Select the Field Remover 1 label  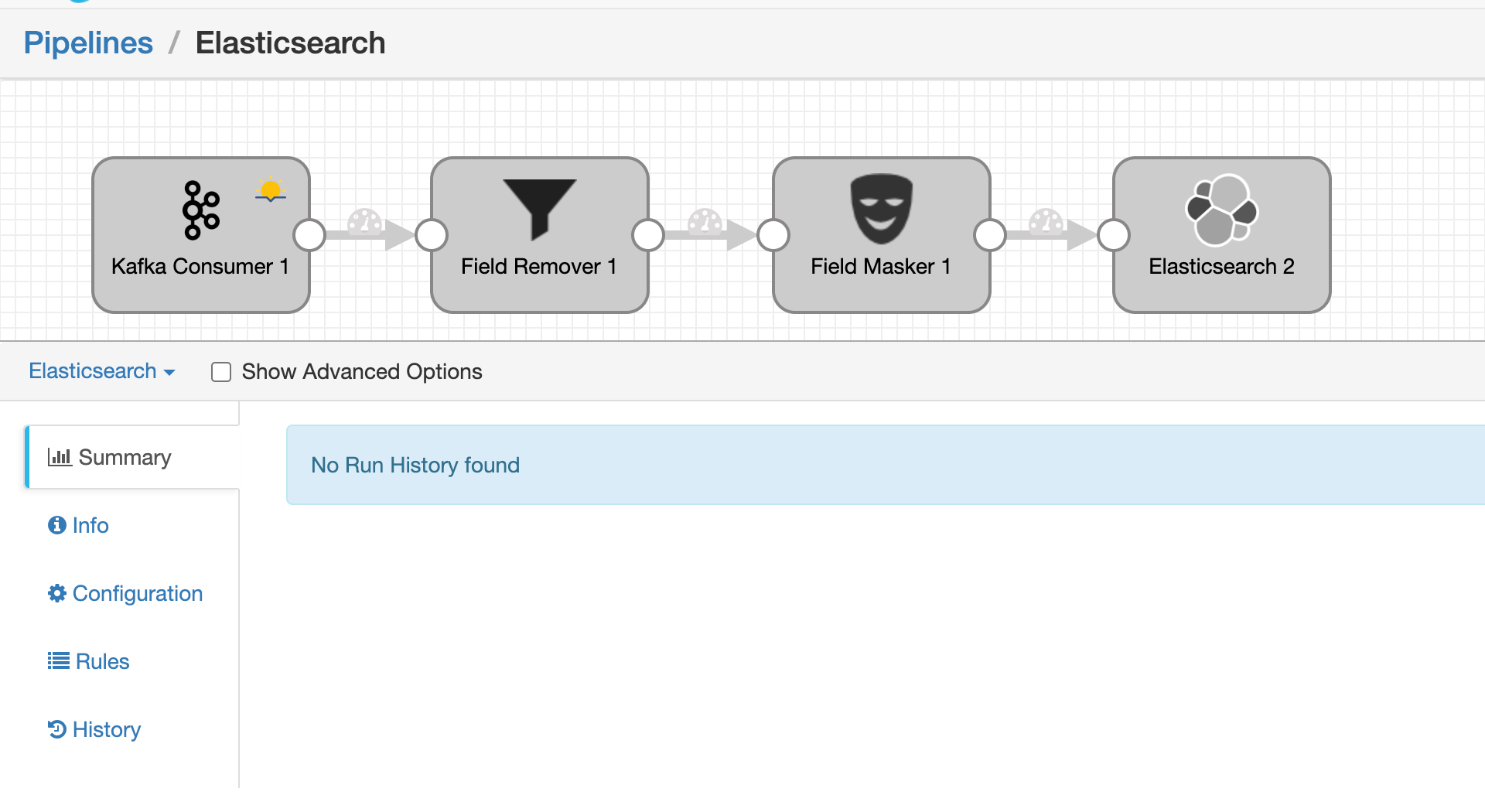coord(539,267)
